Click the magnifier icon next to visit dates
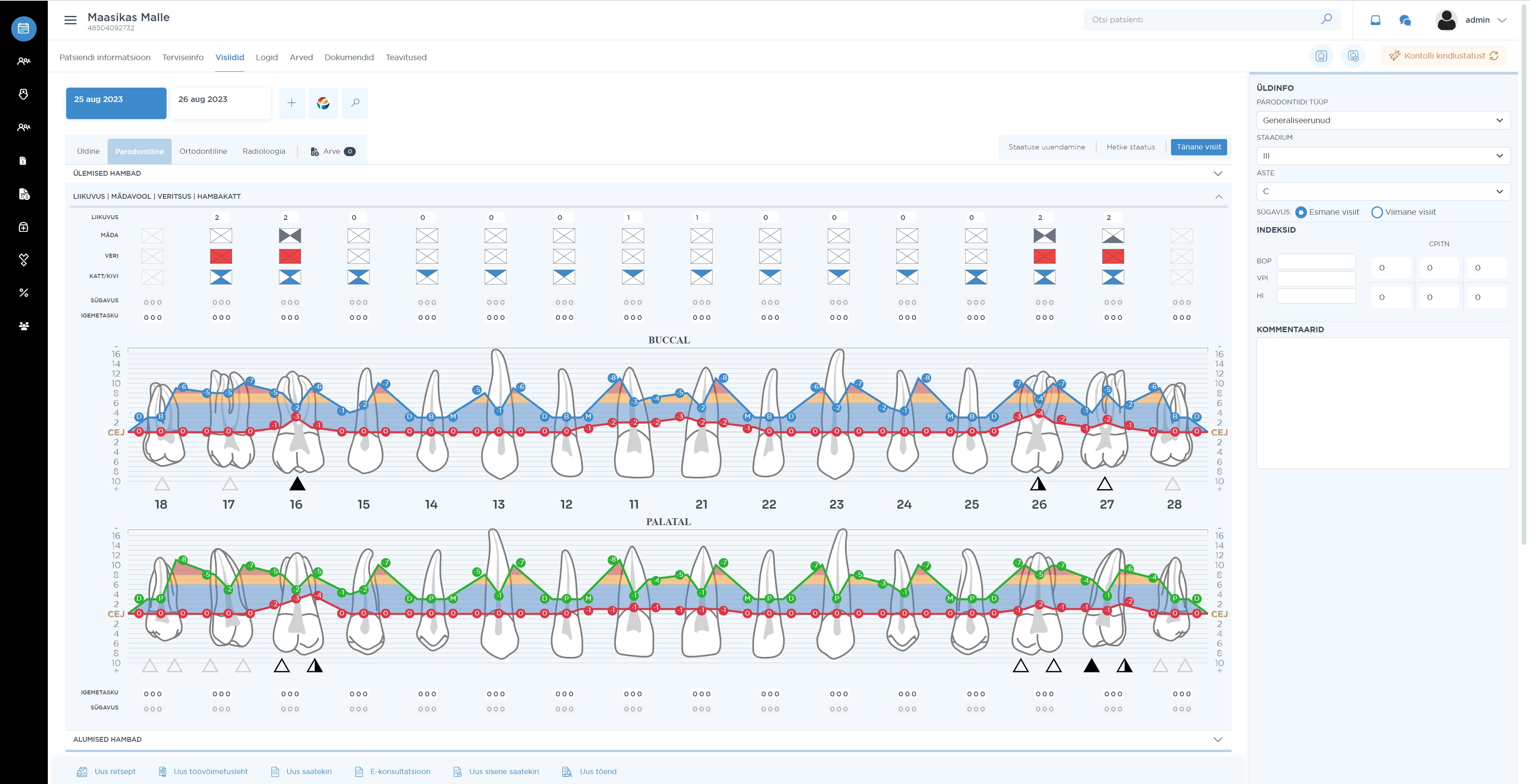The height and width of the screenshot is (784, 1530). [355, 103]
